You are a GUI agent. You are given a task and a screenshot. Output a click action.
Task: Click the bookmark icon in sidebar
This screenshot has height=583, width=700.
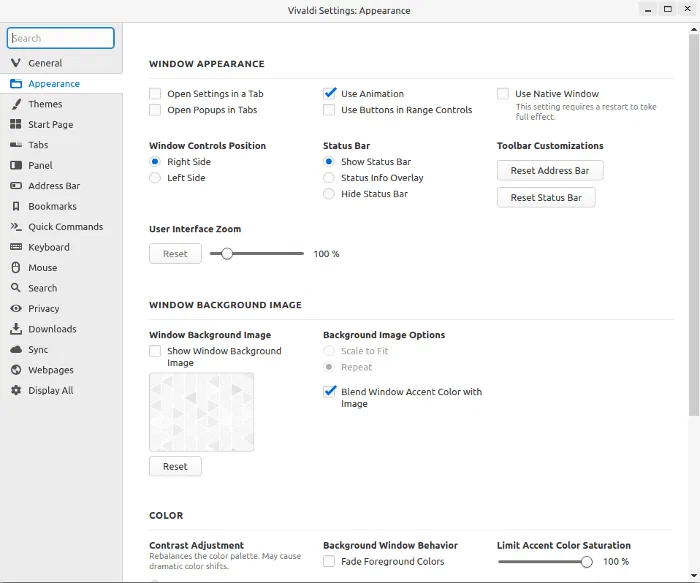[x=16, y=206]
